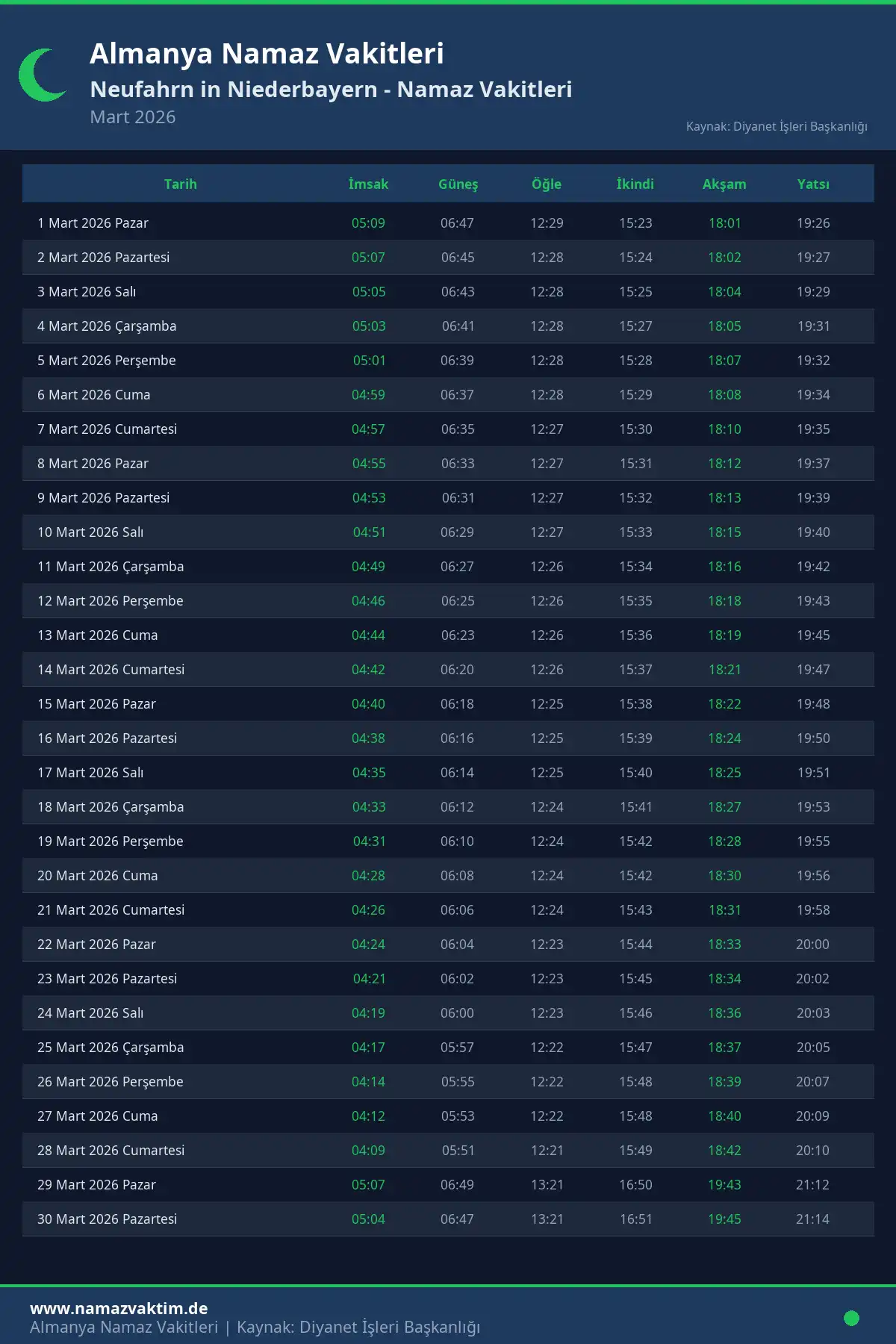The width and height of the screenshot is (896, 1344).
Task: Click the Tarih column header
Action: [x=181, y=184]
